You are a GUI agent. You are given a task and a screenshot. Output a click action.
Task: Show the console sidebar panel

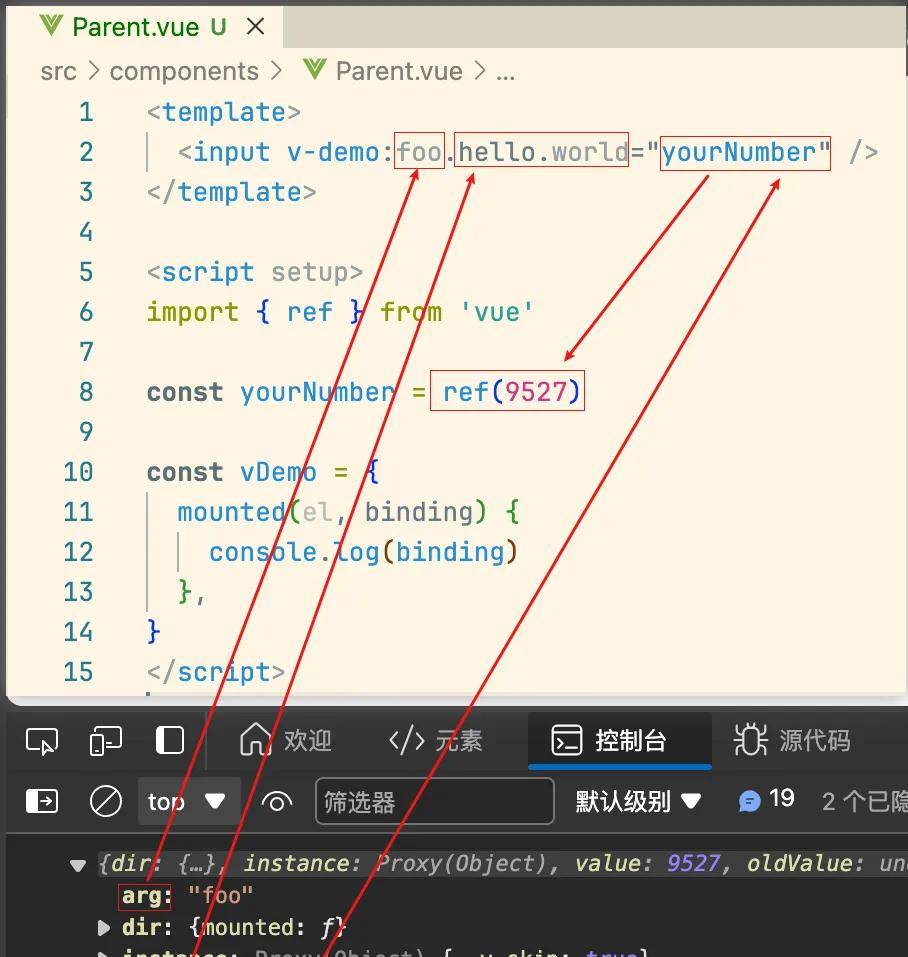[41, 801]
